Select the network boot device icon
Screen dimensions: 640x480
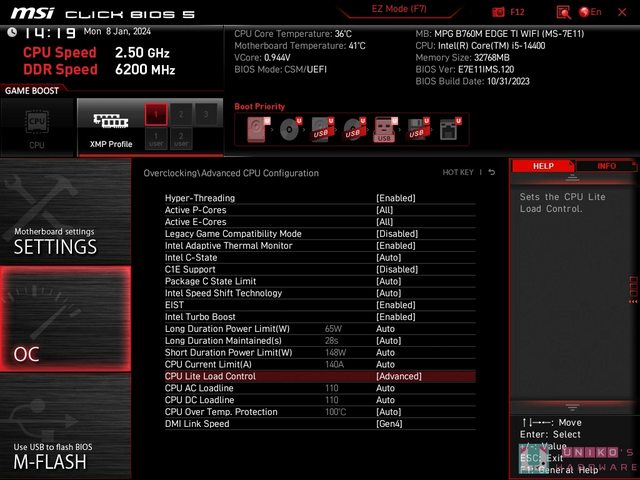click(448, 129)
